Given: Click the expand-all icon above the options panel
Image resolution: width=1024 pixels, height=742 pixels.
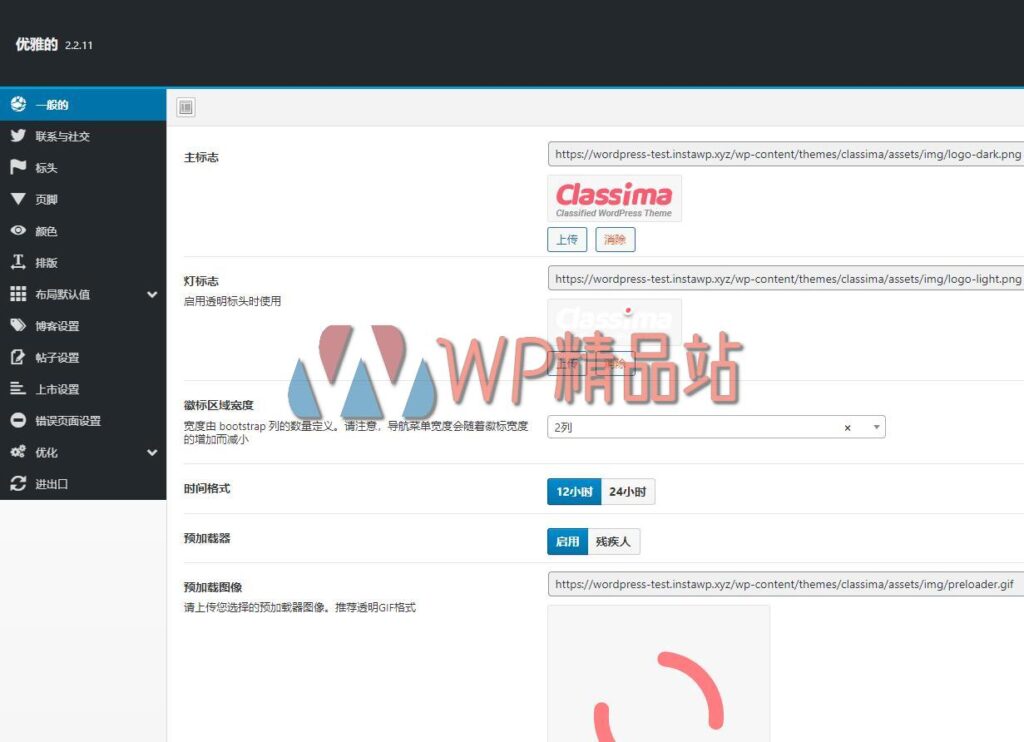Looking at the screenshot, I should click(x=185, y=107).
